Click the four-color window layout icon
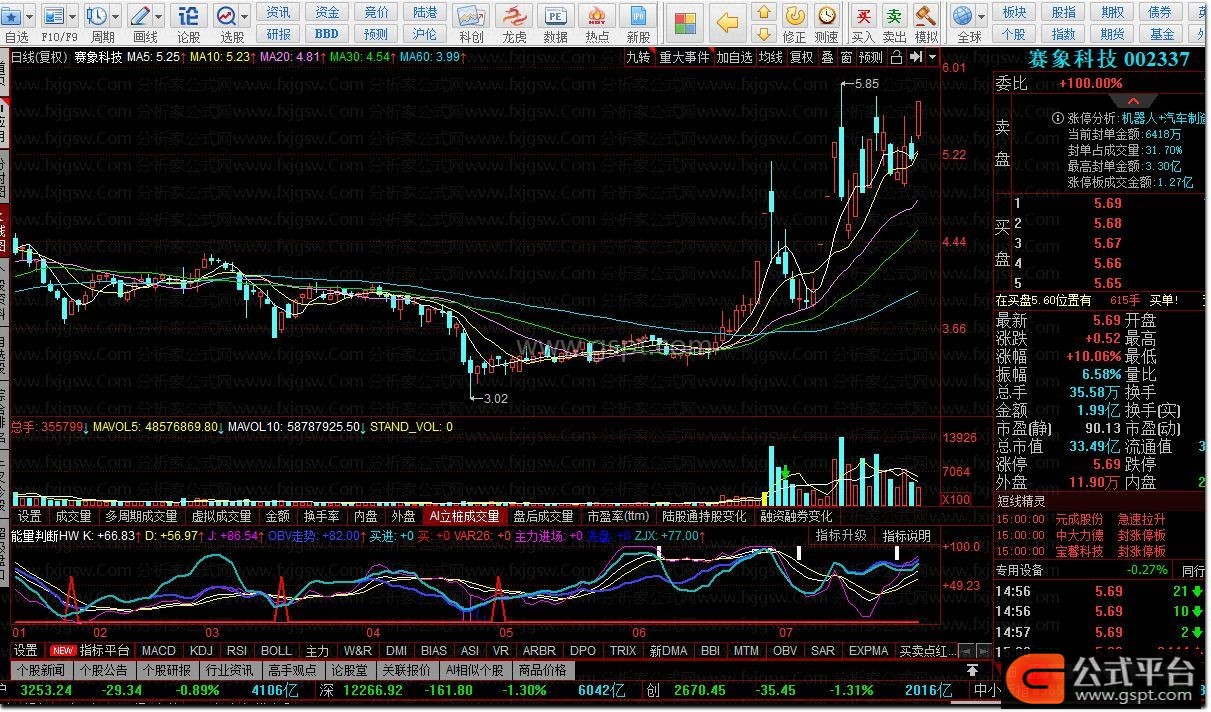 point(685,23)
